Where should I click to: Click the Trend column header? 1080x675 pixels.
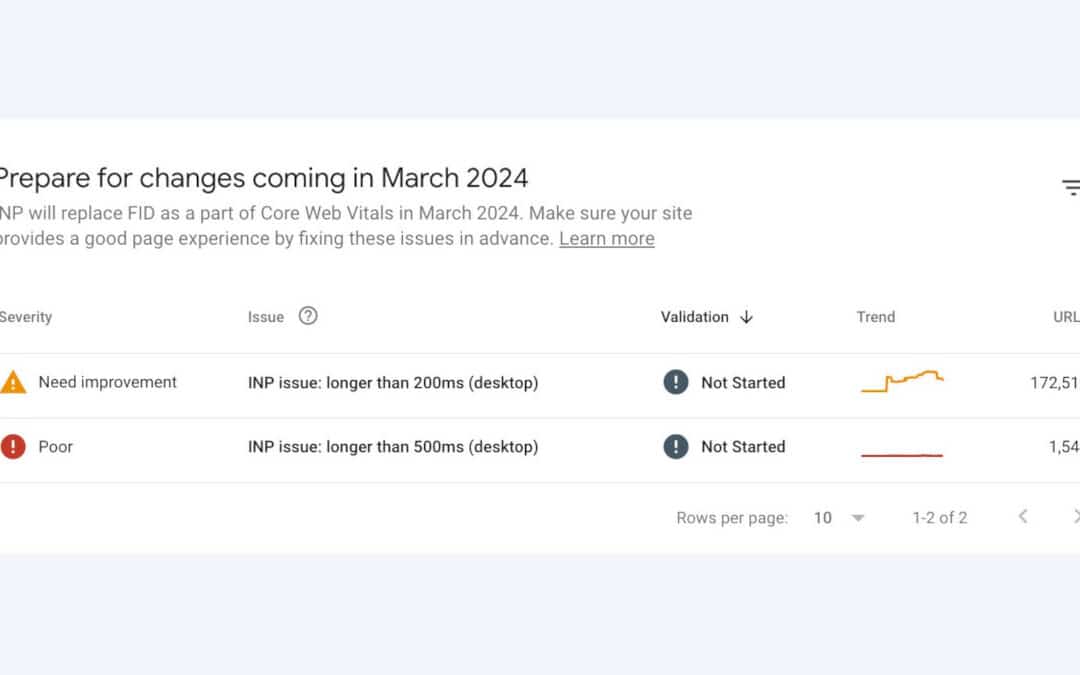pyautogui.click(x=875, y=317)
